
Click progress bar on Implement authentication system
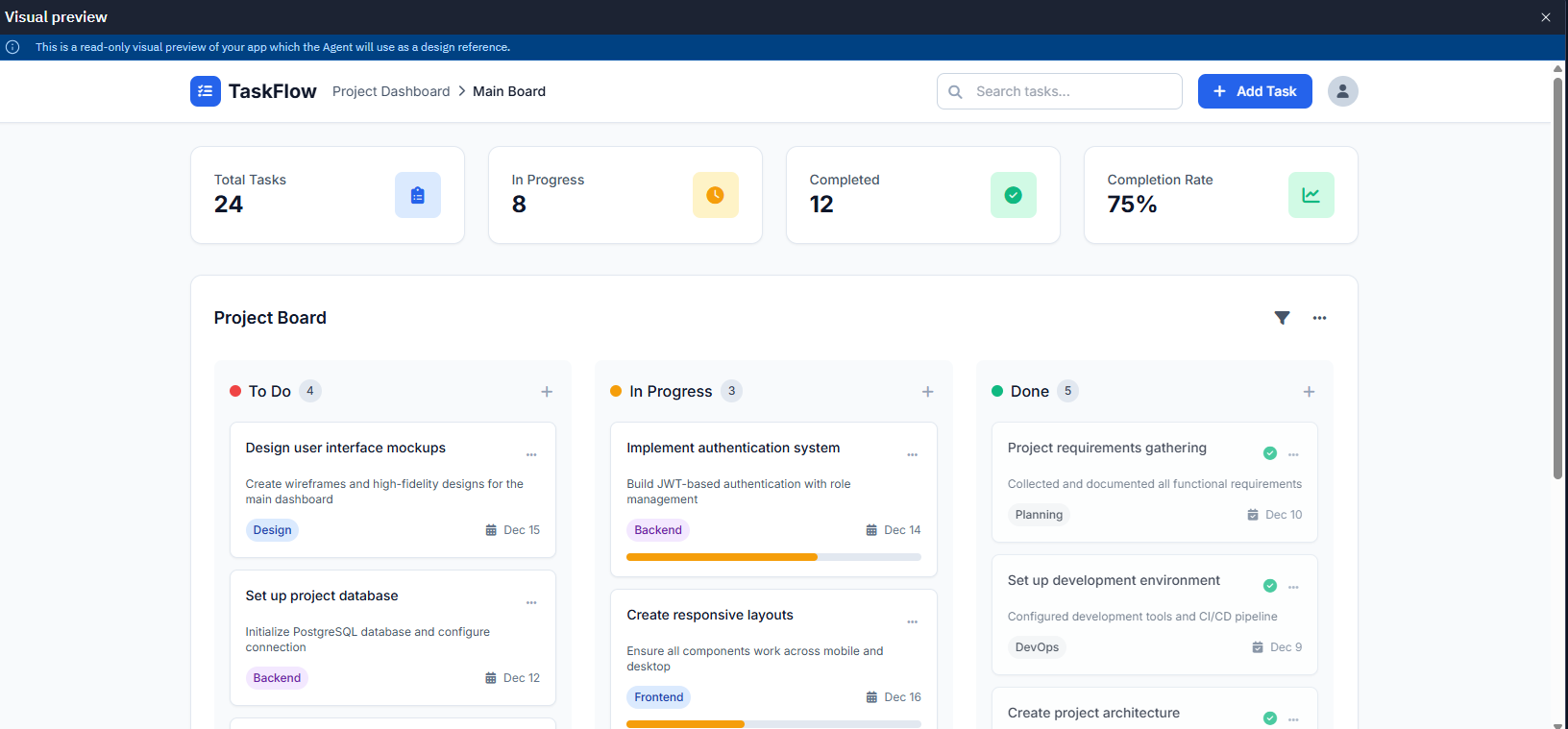coord(773,557)
